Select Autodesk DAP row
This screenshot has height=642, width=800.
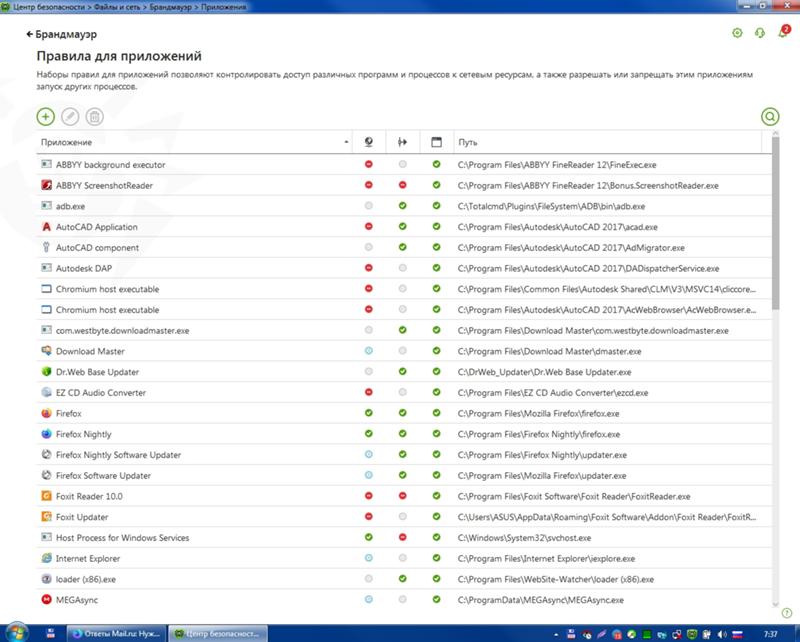(404, 268)
